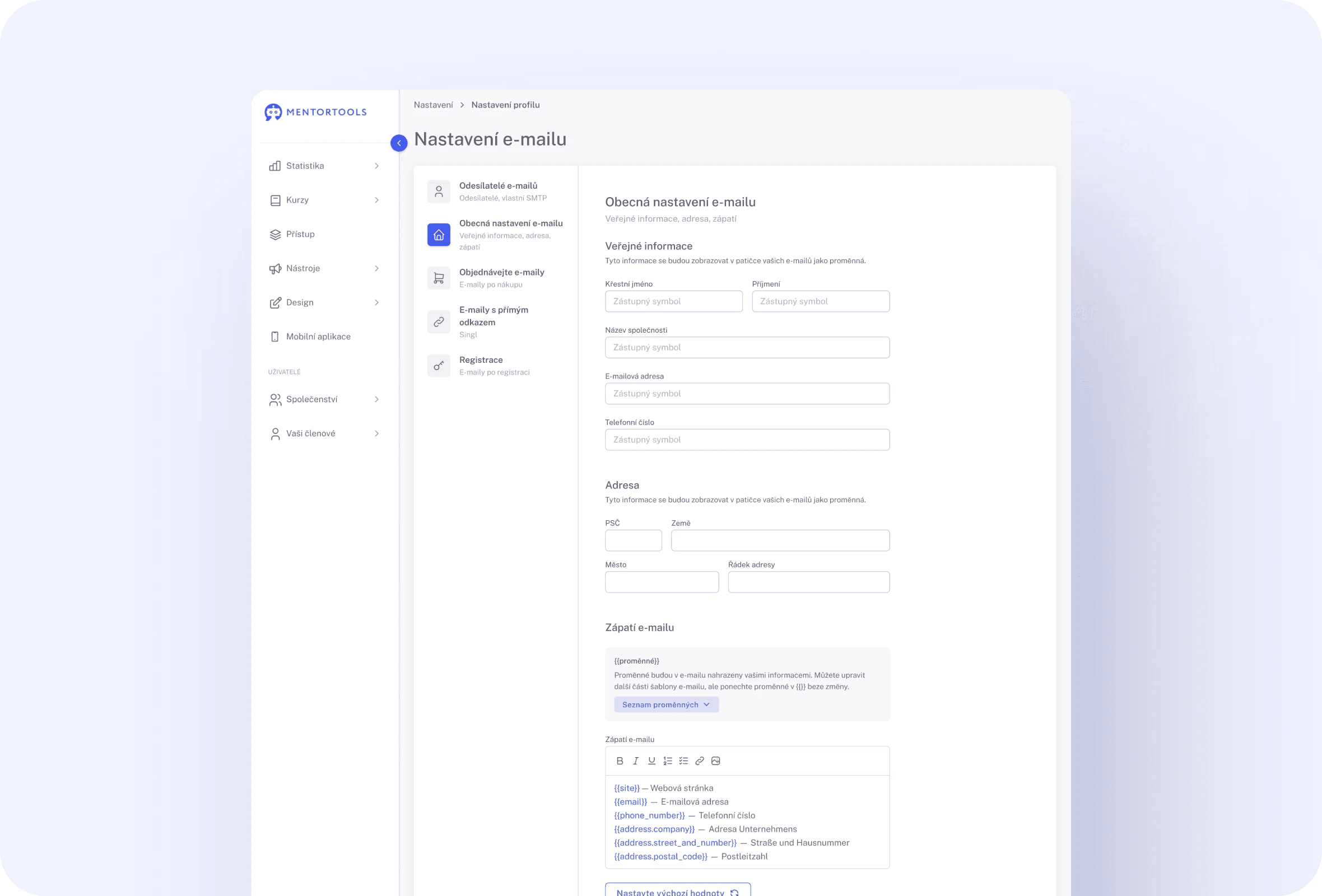Click the Vaši členové person icon
1322x896 pixels.
(274, 434)
